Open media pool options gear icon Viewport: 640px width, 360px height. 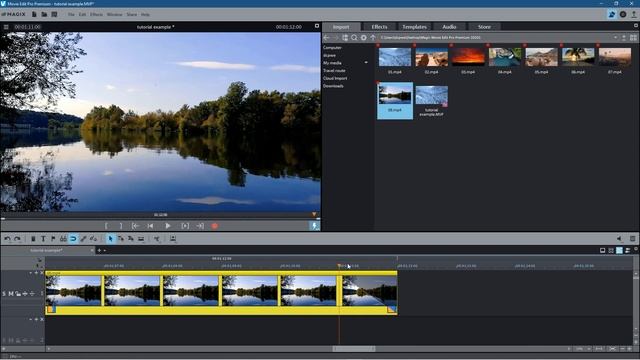pos(364,38)
